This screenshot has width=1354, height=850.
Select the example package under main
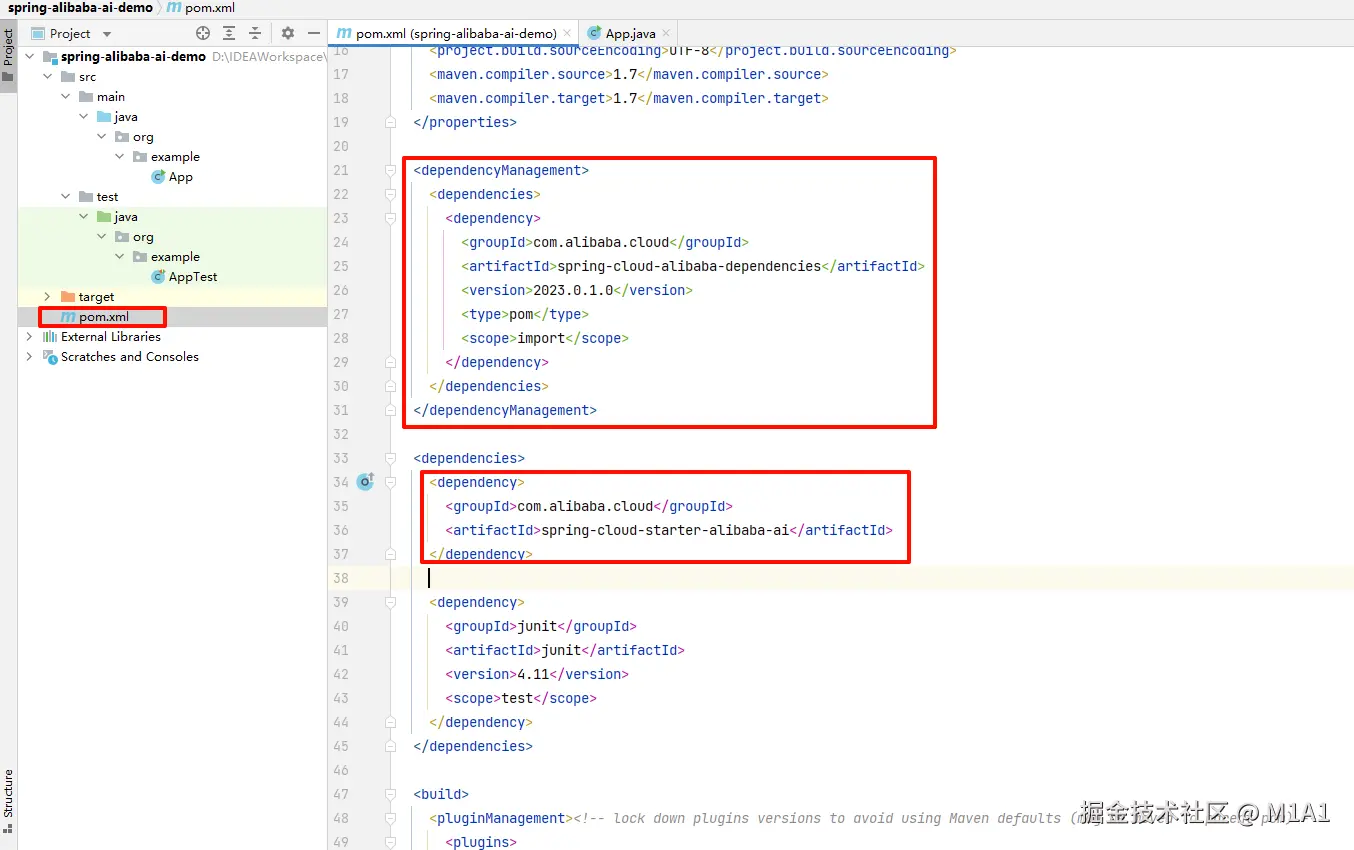click(x=175, y=157)
